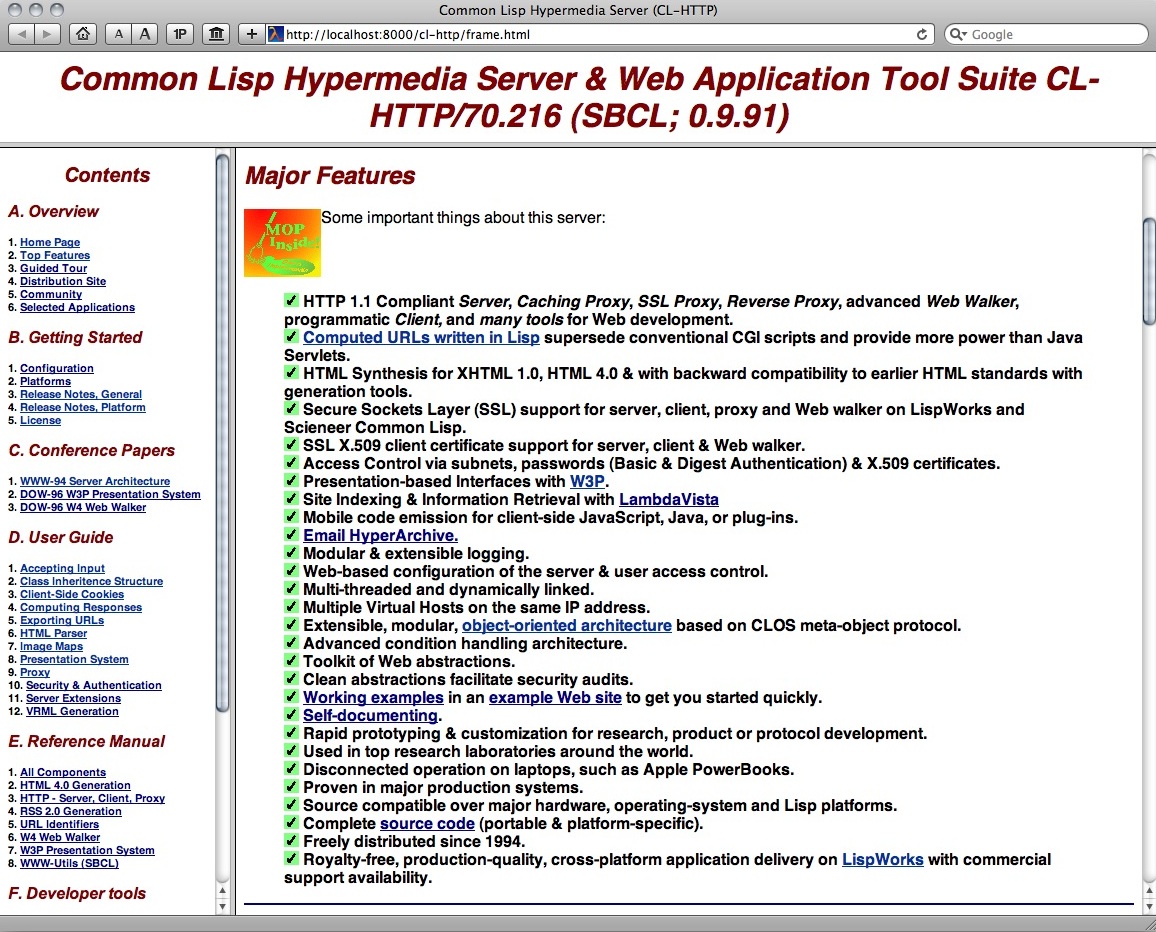
Task: Open the Proxy user guide link
Action: coord(35,672)
